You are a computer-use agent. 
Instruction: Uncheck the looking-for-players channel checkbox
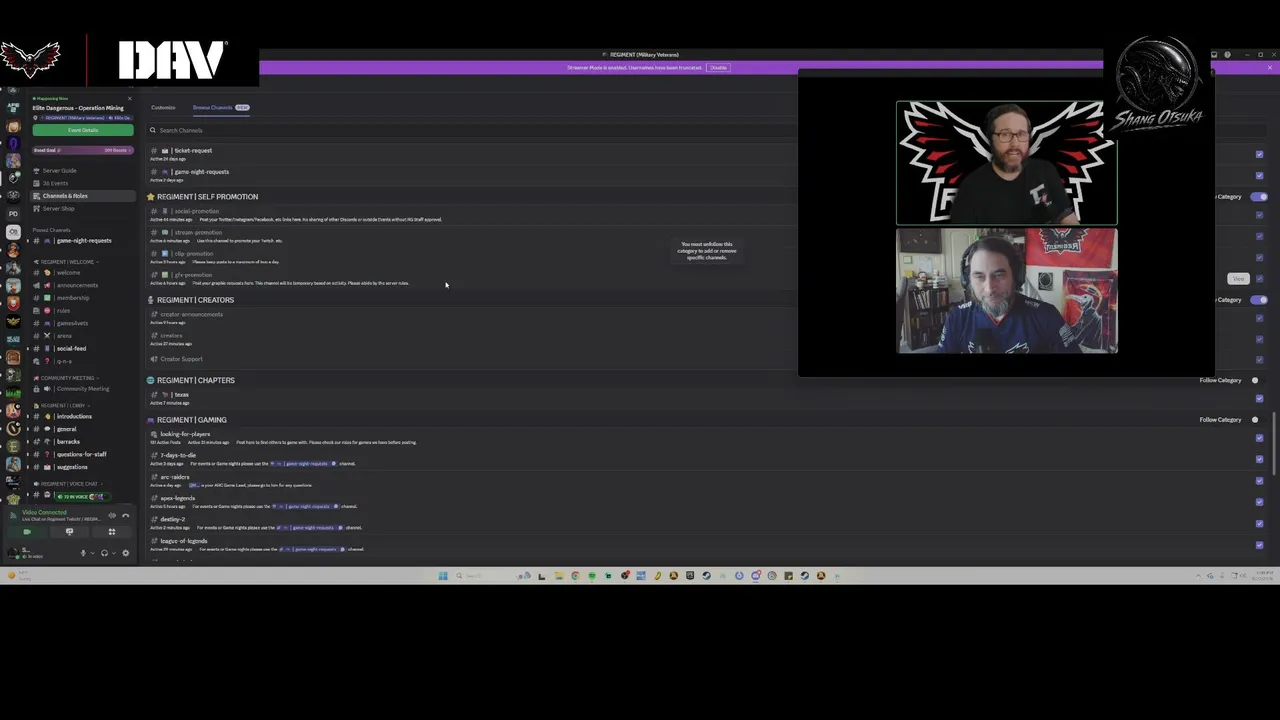click(1259, 438)
